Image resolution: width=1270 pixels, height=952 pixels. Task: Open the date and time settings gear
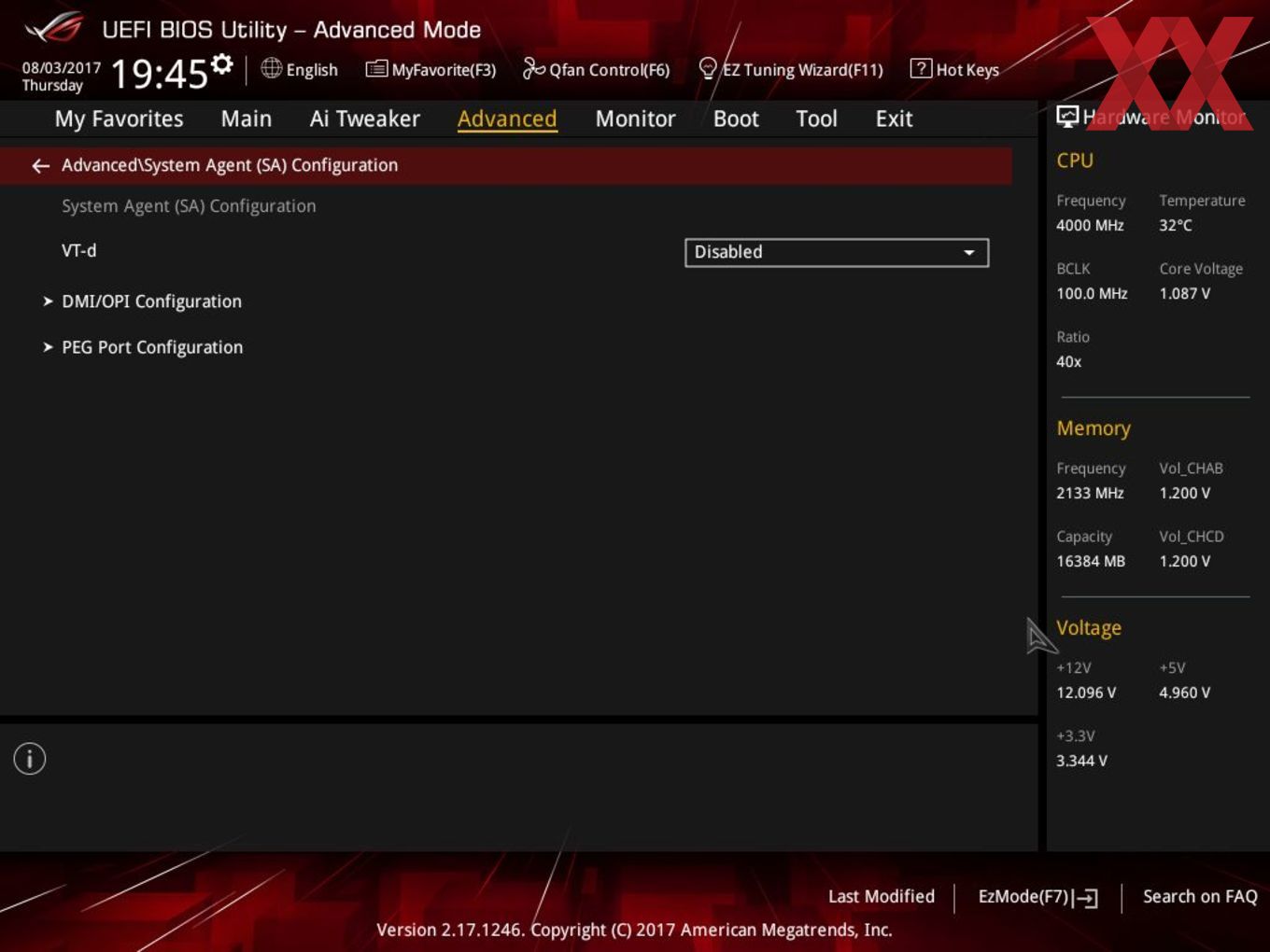point(222,64)
